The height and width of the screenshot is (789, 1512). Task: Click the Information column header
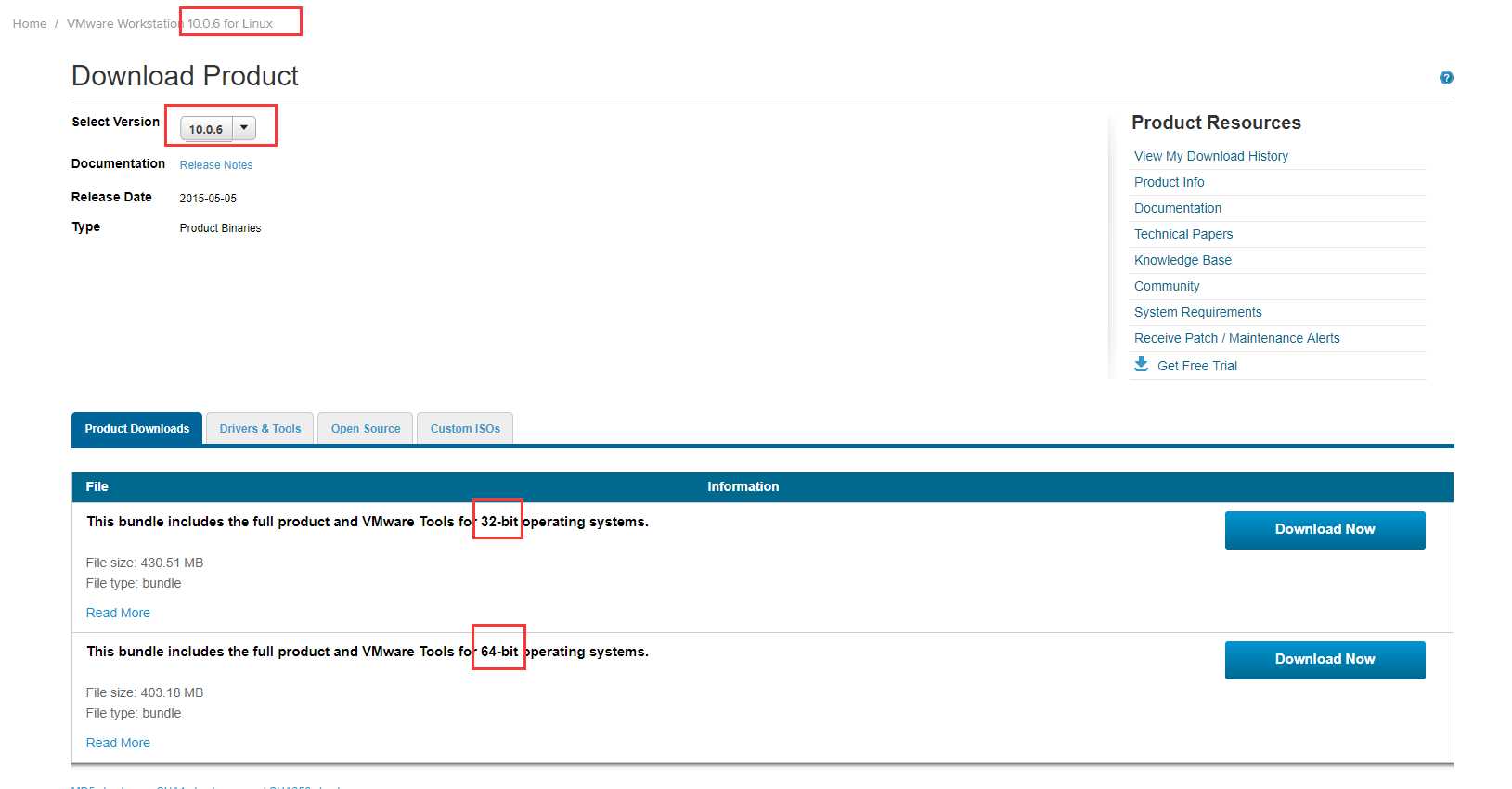pyautogui.click(x=743, y=486)
